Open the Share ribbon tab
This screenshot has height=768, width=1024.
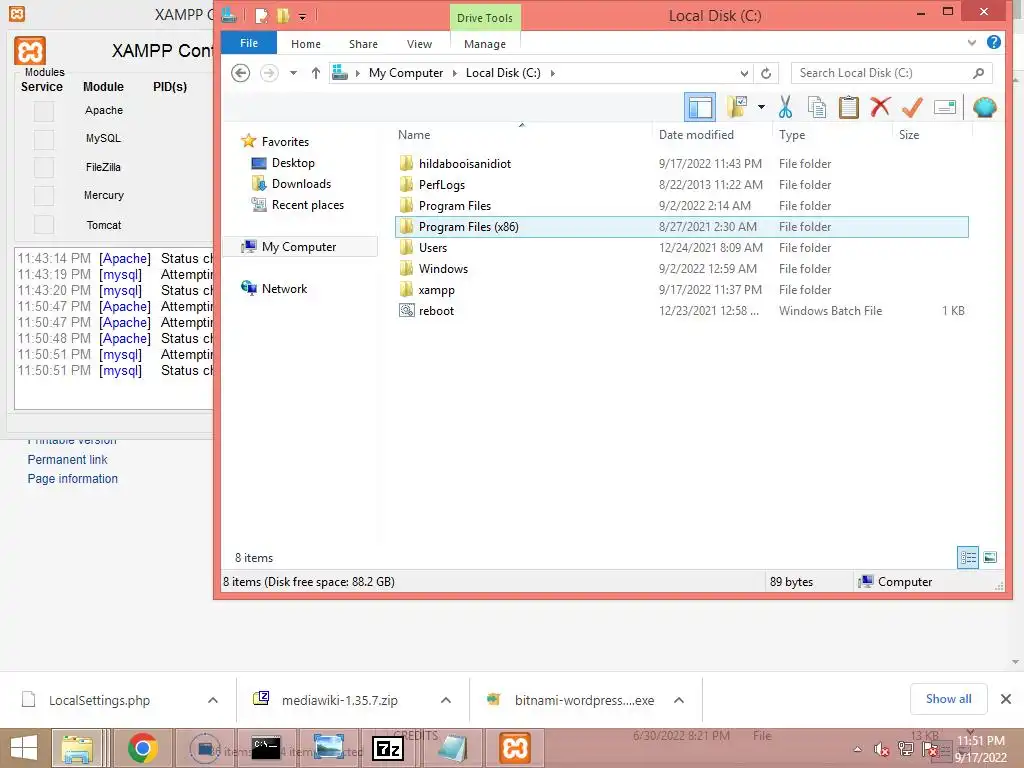coord(363,44)
